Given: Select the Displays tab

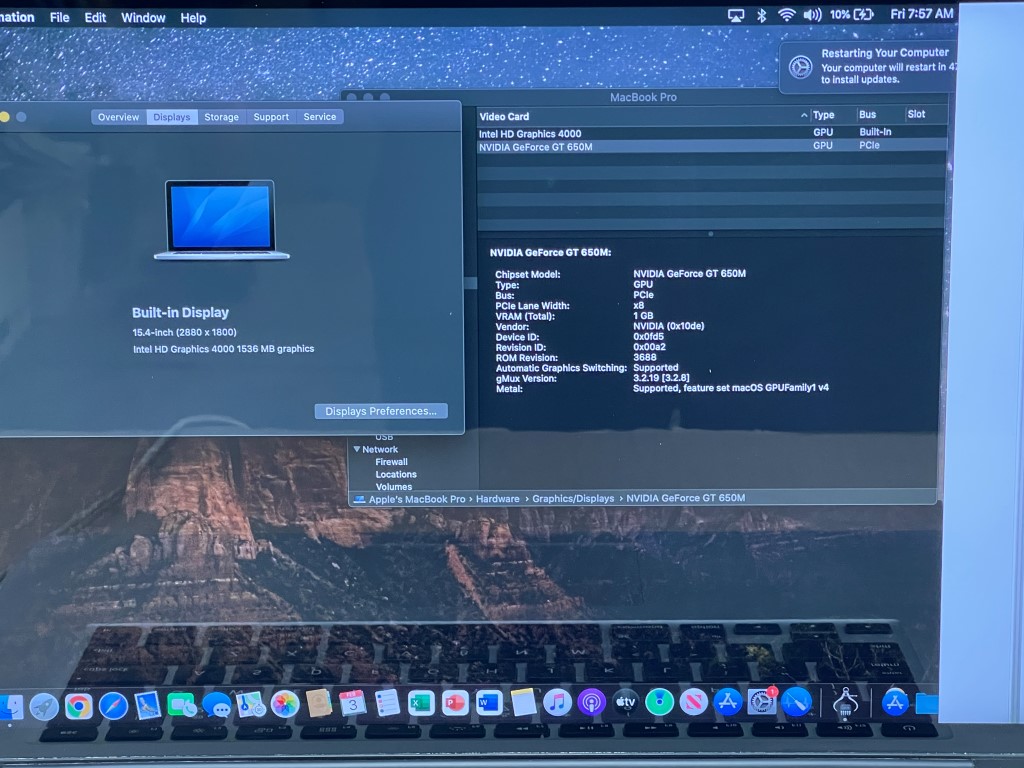Looking at the screenshot, I should pos(172,117).
